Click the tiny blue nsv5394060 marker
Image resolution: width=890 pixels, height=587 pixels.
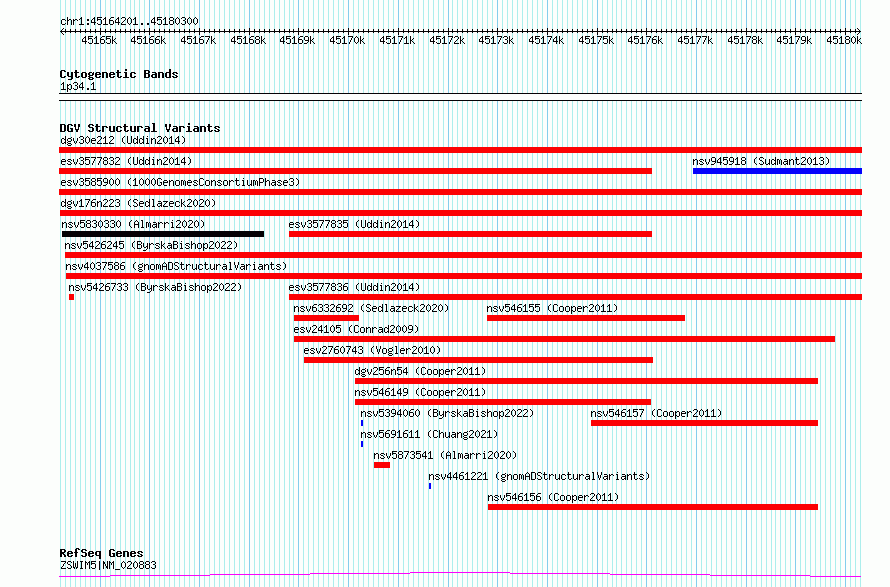[362, 423]
